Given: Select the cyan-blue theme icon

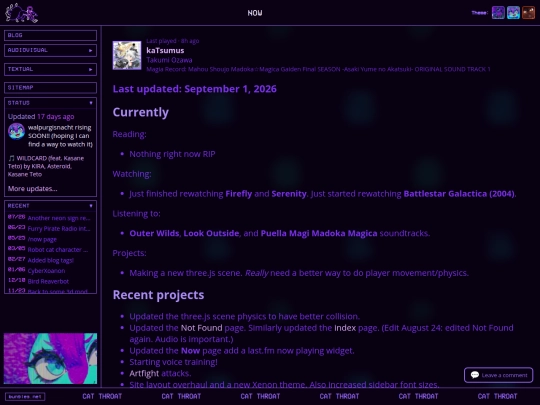Looking at the screenshot, I should pos(513,13).
